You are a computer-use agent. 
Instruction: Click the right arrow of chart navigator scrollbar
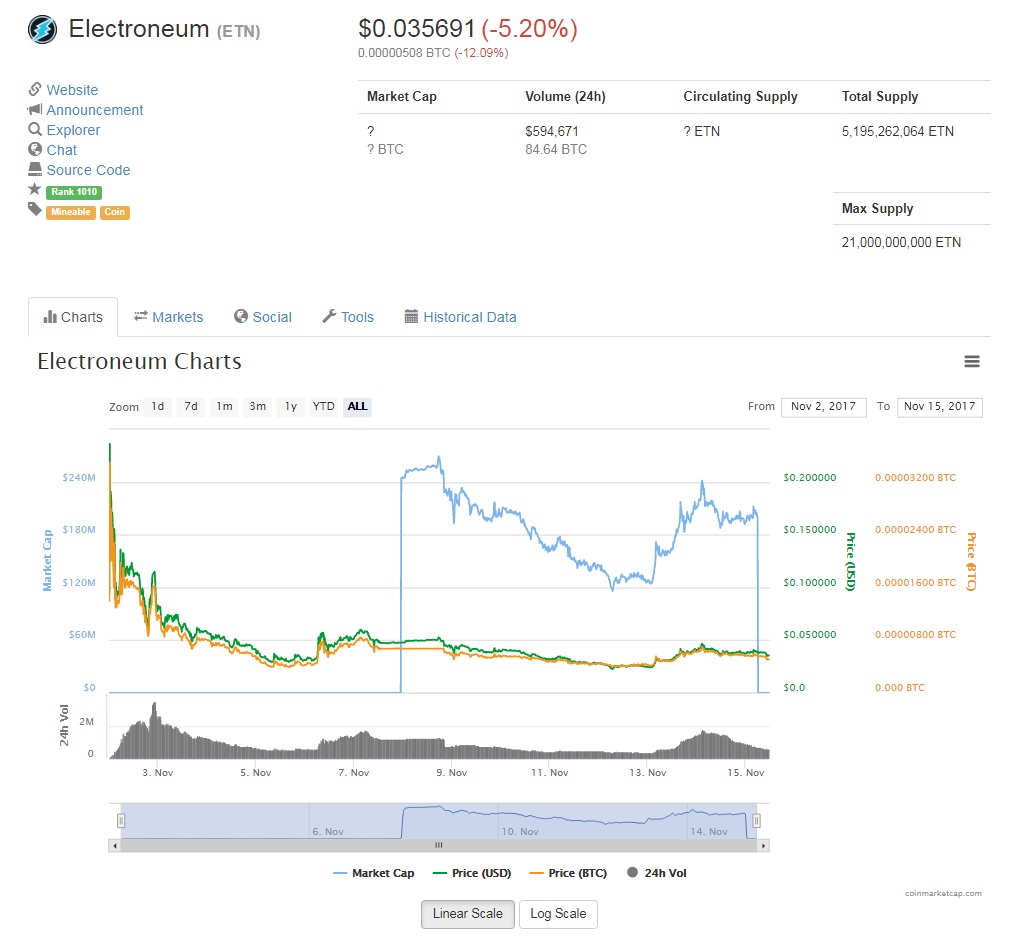pyautogui.click(x=763, y=845)
